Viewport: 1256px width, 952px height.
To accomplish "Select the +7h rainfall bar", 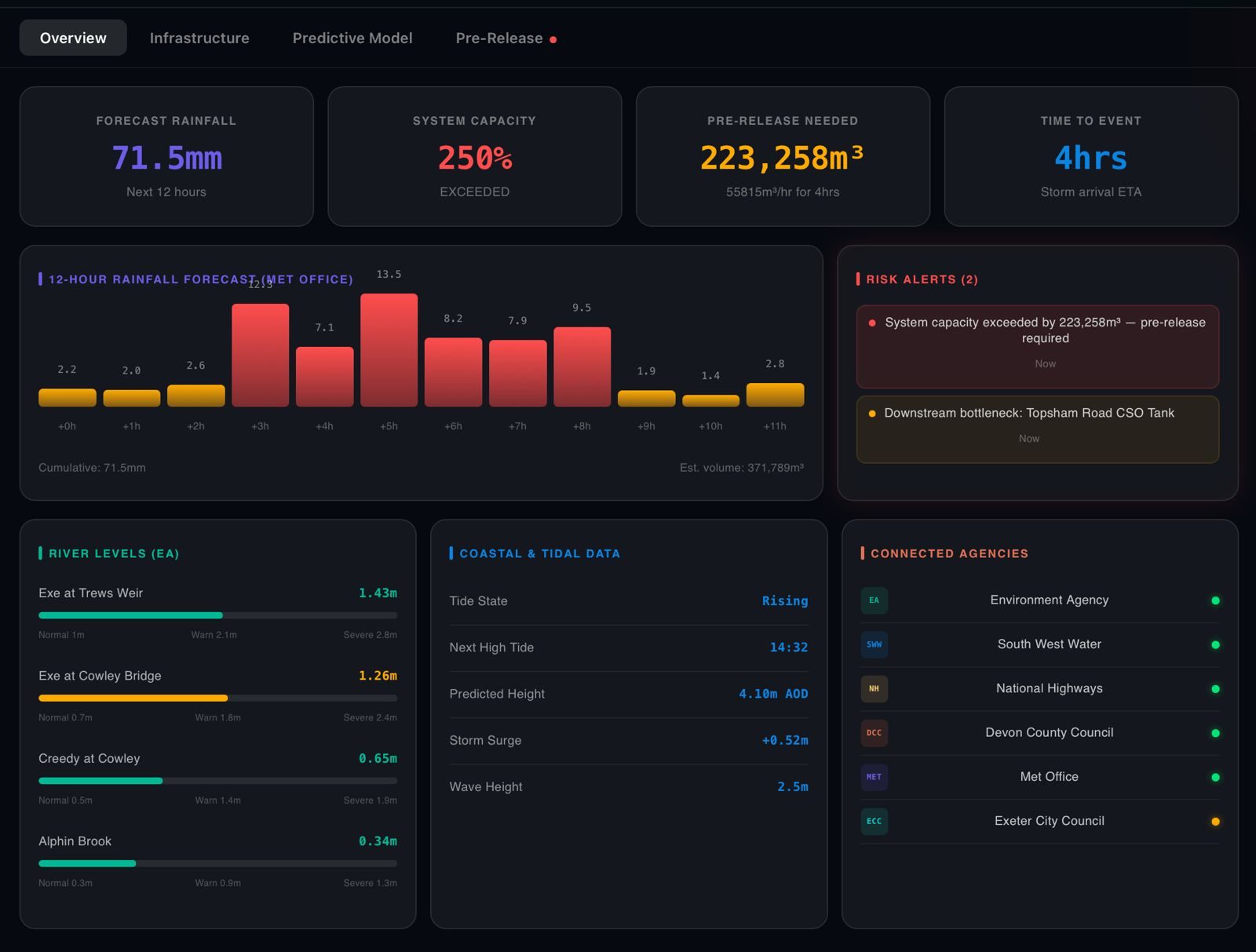I will (x=518, y=374).
